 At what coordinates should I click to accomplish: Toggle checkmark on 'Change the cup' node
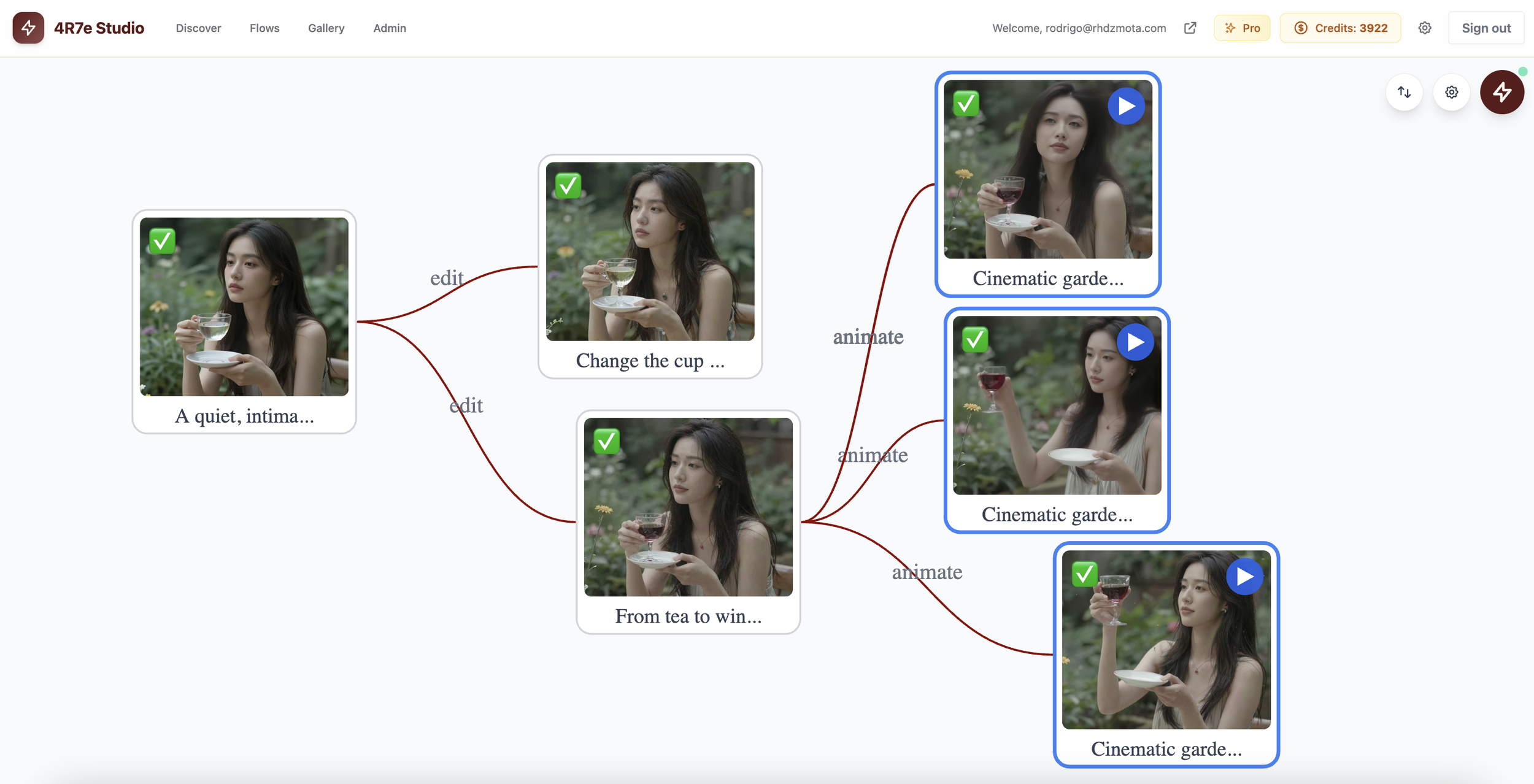(x=568, y=185)
